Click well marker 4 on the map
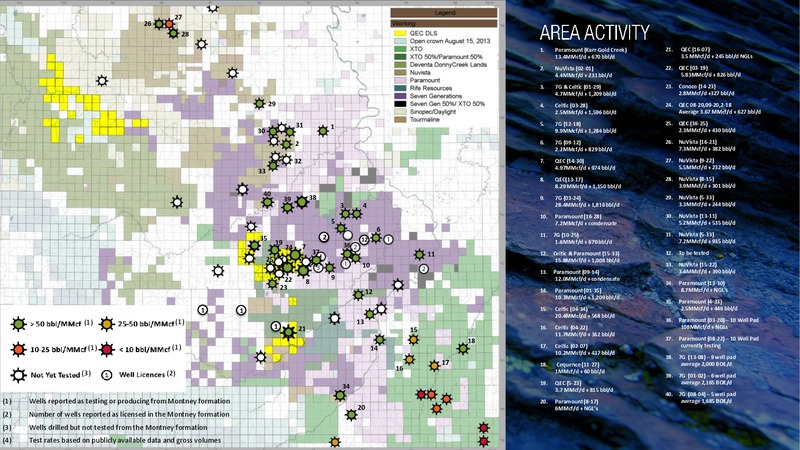The image size is (800, 450). [x=357, y=213]
